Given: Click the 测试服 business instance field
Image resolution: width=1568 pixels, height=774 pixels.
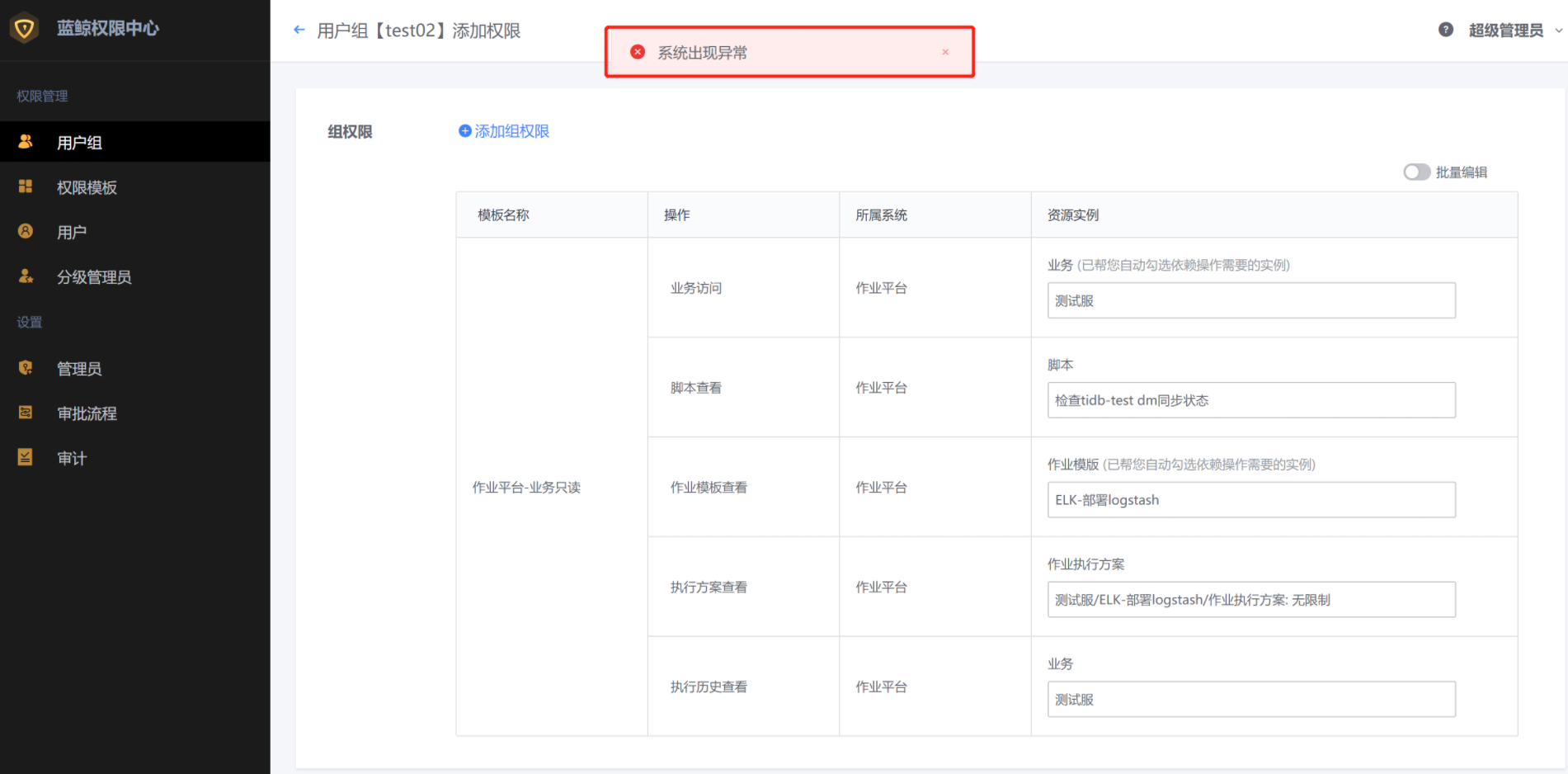Looking at the screenshot, I should tap(1250, 300).
